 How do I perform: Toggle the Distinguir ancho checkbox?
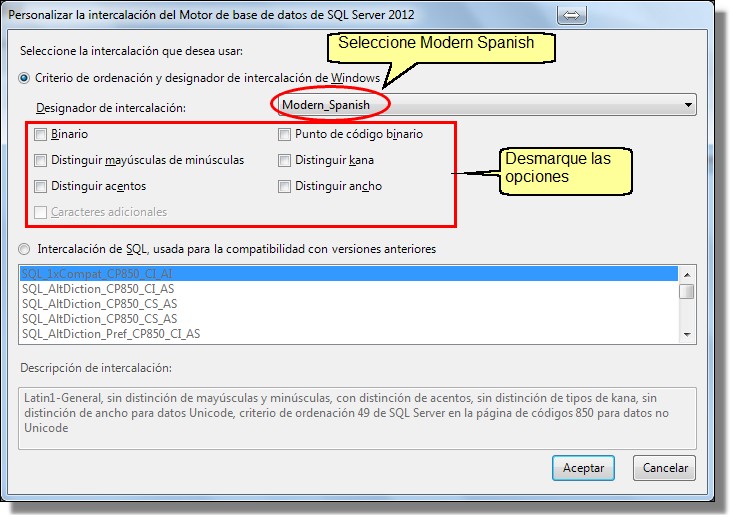284,187
